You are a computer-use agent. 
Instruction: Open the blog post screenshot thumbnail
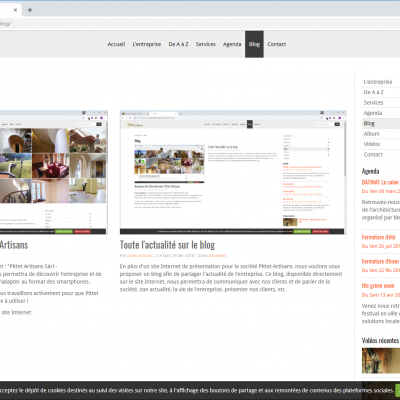coord(233,172)
